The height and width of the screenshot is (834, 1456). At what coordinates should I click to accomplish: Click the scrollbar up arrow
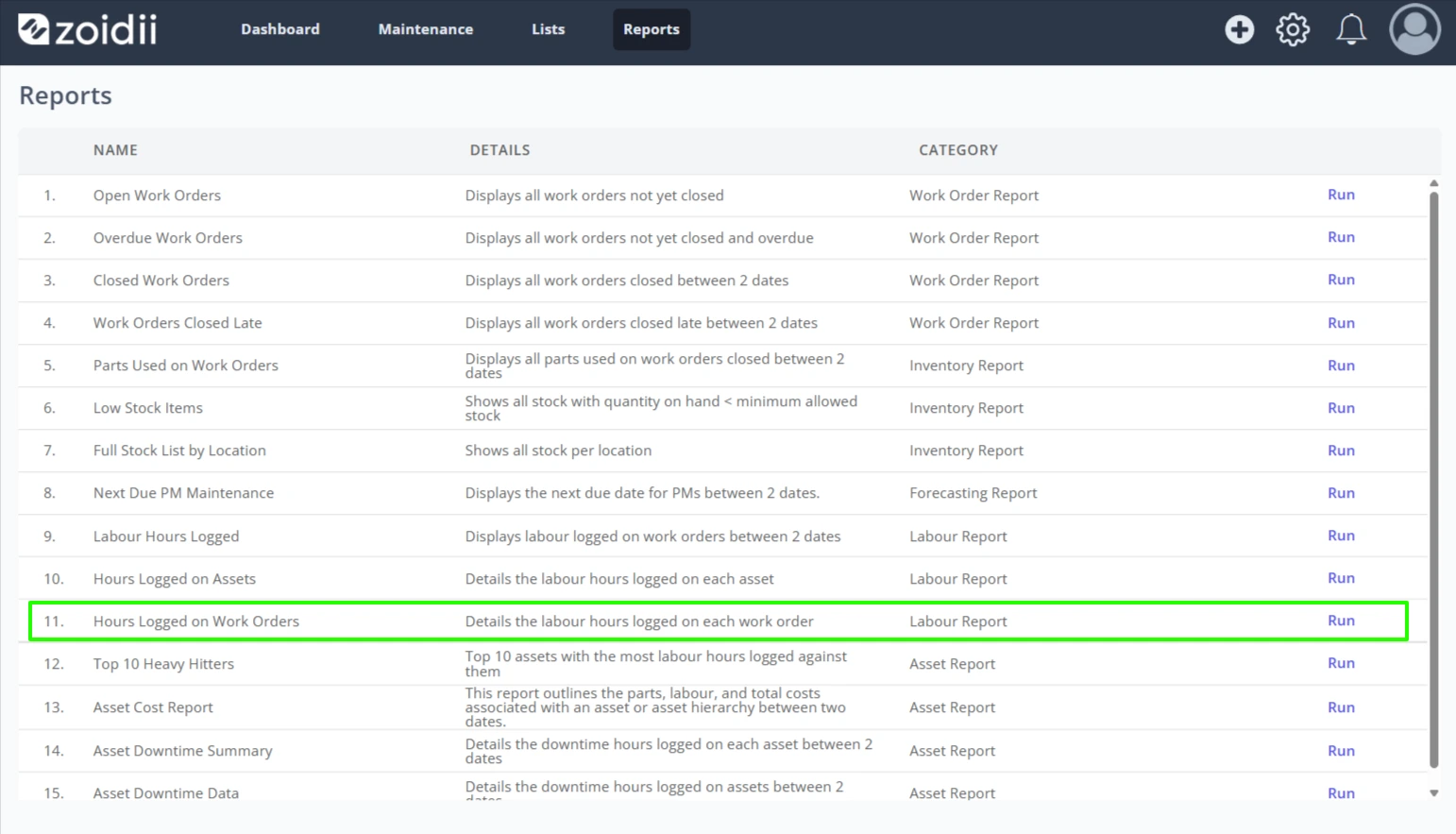1433,183
